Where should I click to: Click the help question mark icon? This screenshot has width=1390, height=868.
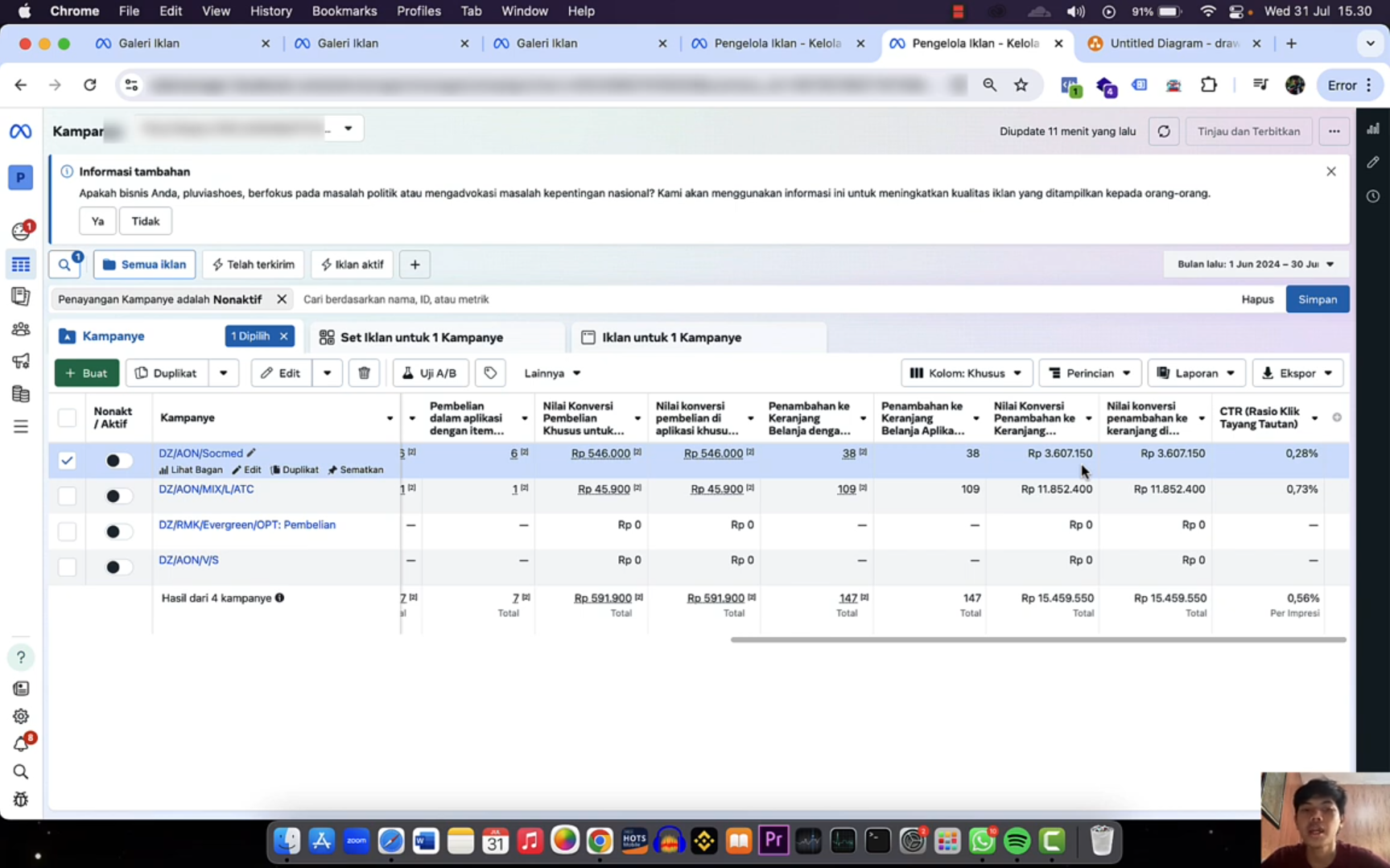tap(20, 657)
